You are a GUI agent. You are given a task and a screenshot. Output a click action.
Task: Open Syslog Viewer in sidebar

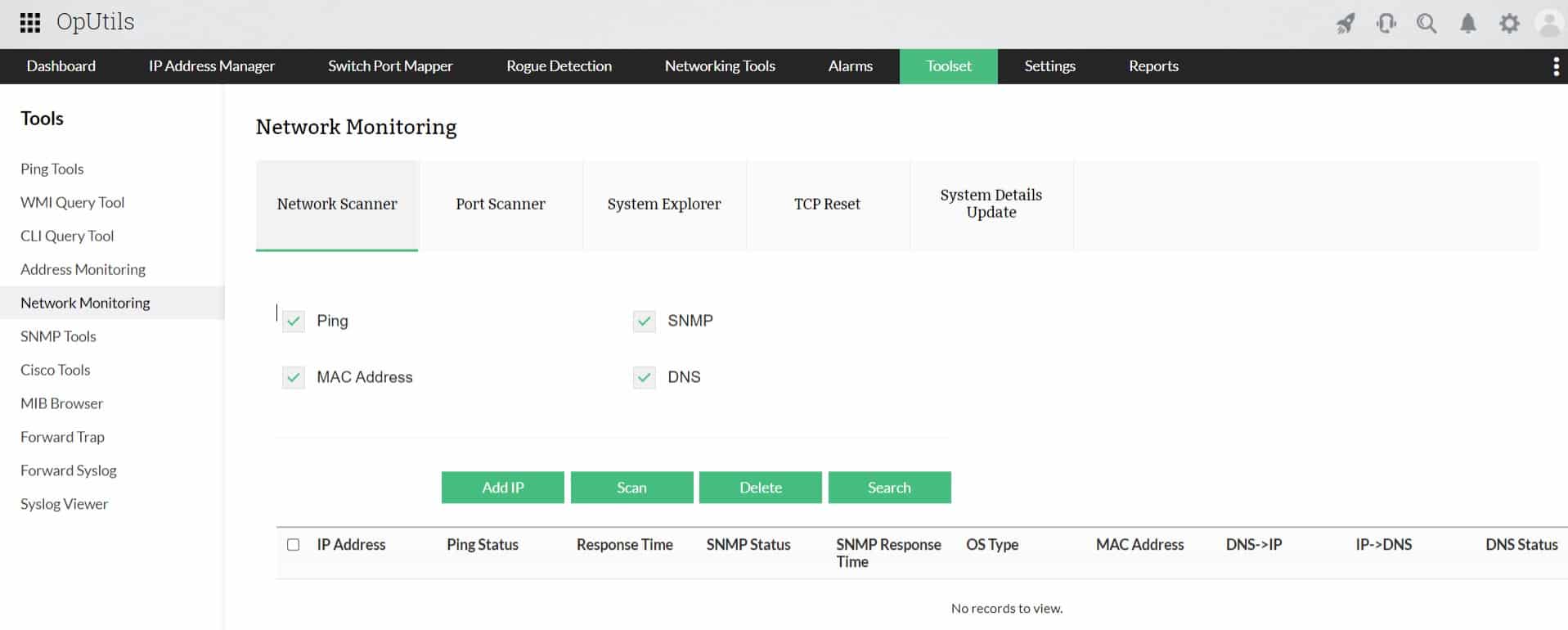(x=65, y=505)
